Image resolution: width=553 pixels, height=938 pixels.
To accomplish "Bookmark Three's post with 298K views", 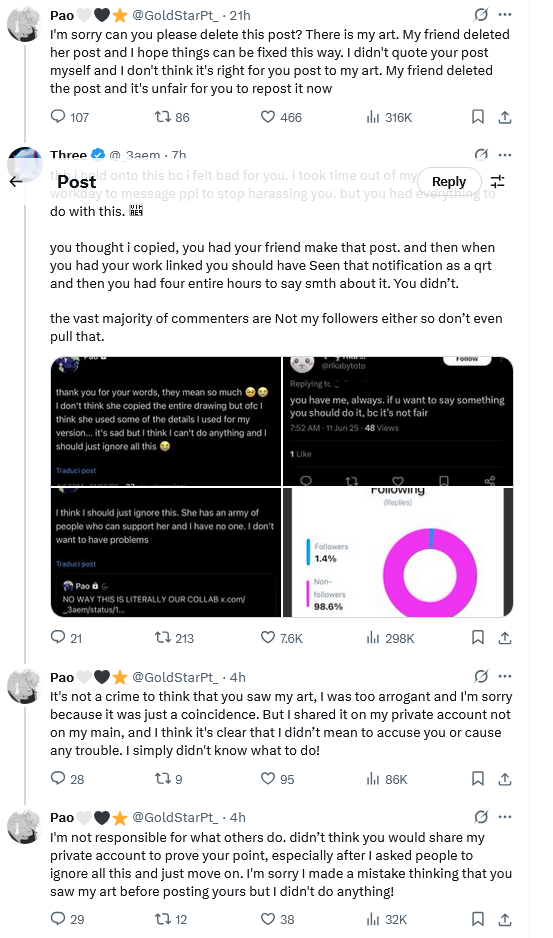I will (x=478, y=638).
